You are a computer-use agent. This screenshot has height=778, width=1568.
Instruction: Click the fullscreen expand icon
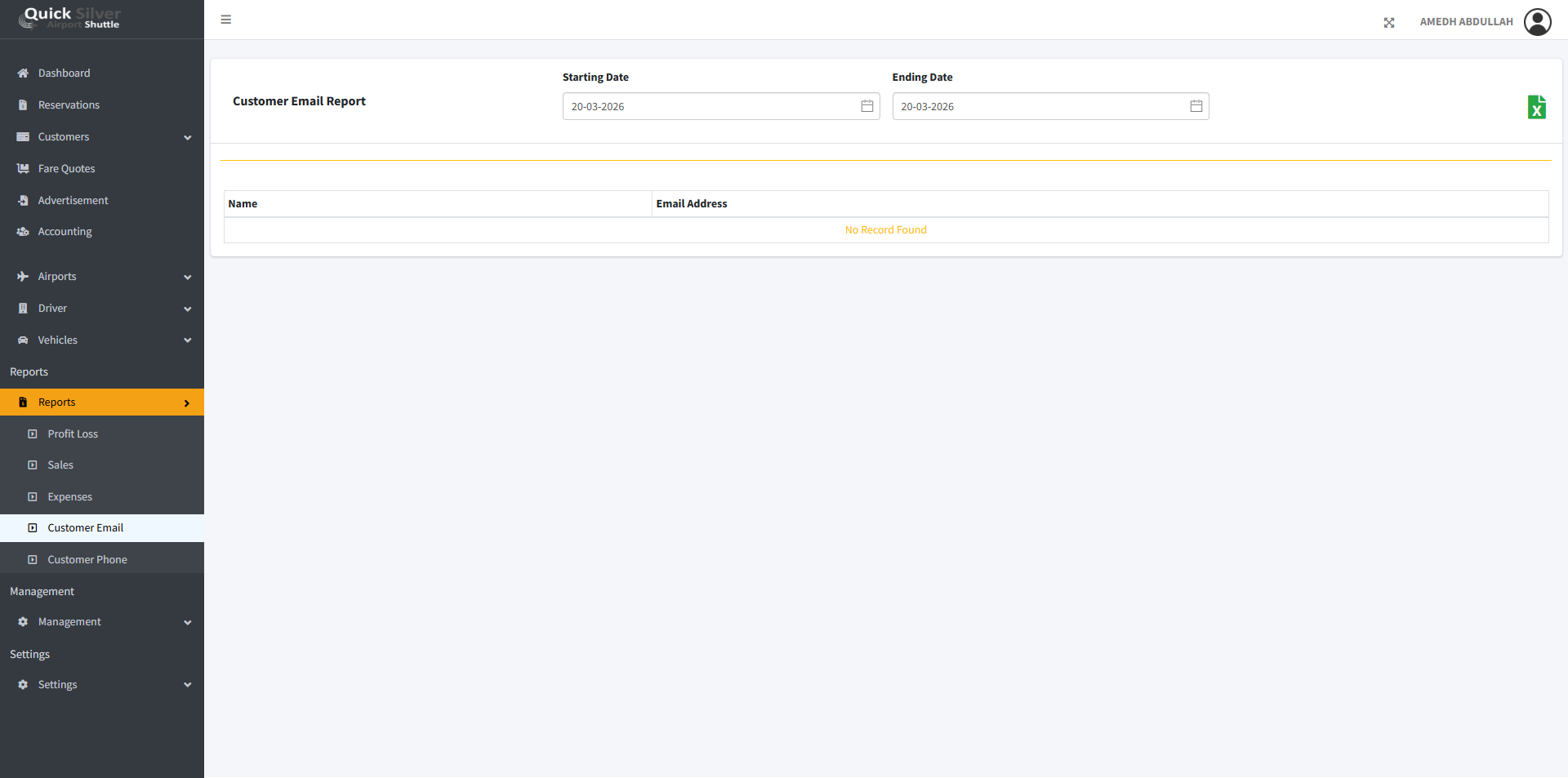[x=1388, y=23]
